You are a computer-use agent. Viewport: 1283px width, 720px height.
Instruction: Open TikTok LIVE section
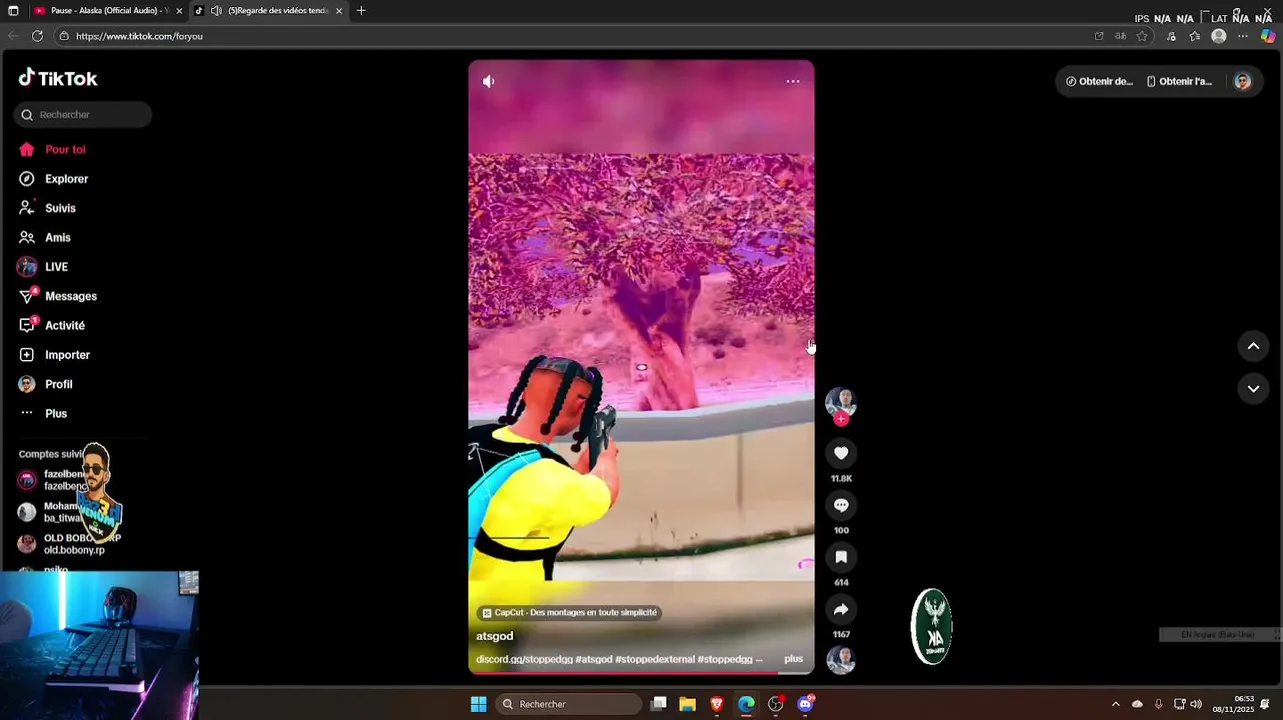click(43, 267)
